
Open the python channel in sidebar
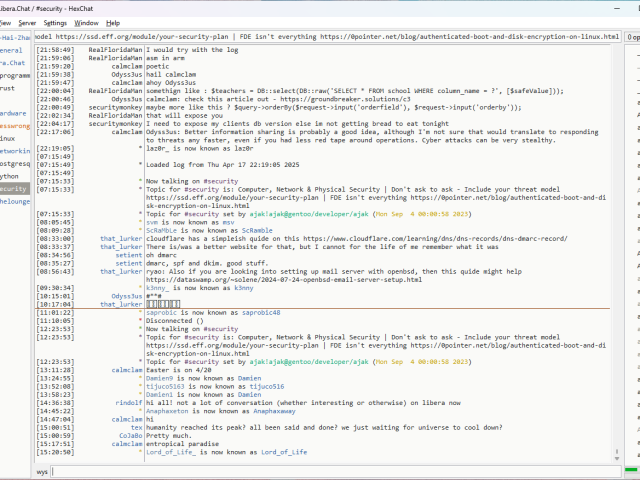pos(10,175)
